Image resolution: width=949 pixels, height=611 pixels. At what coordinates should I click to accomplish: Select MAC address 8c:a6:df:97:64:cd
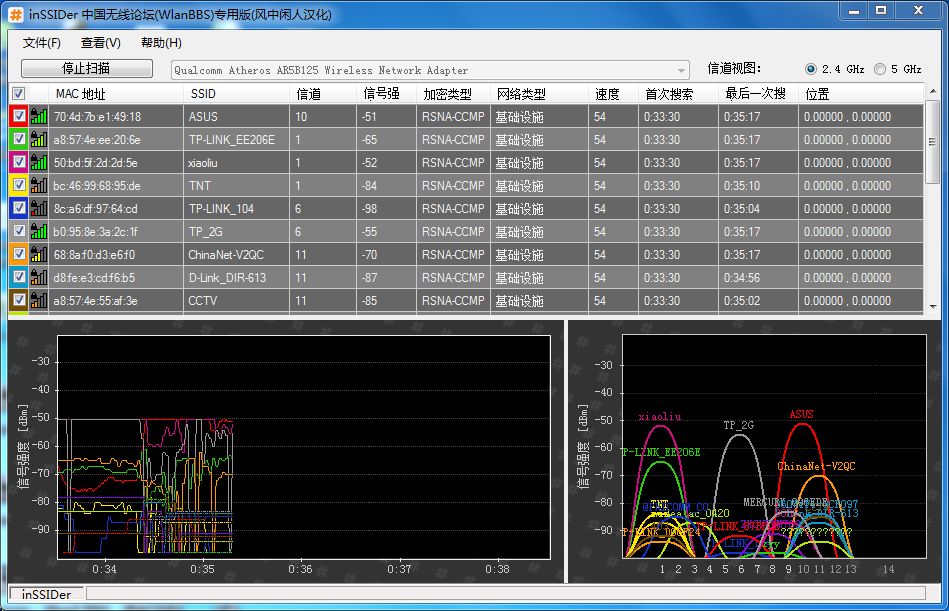pos(96,209)
